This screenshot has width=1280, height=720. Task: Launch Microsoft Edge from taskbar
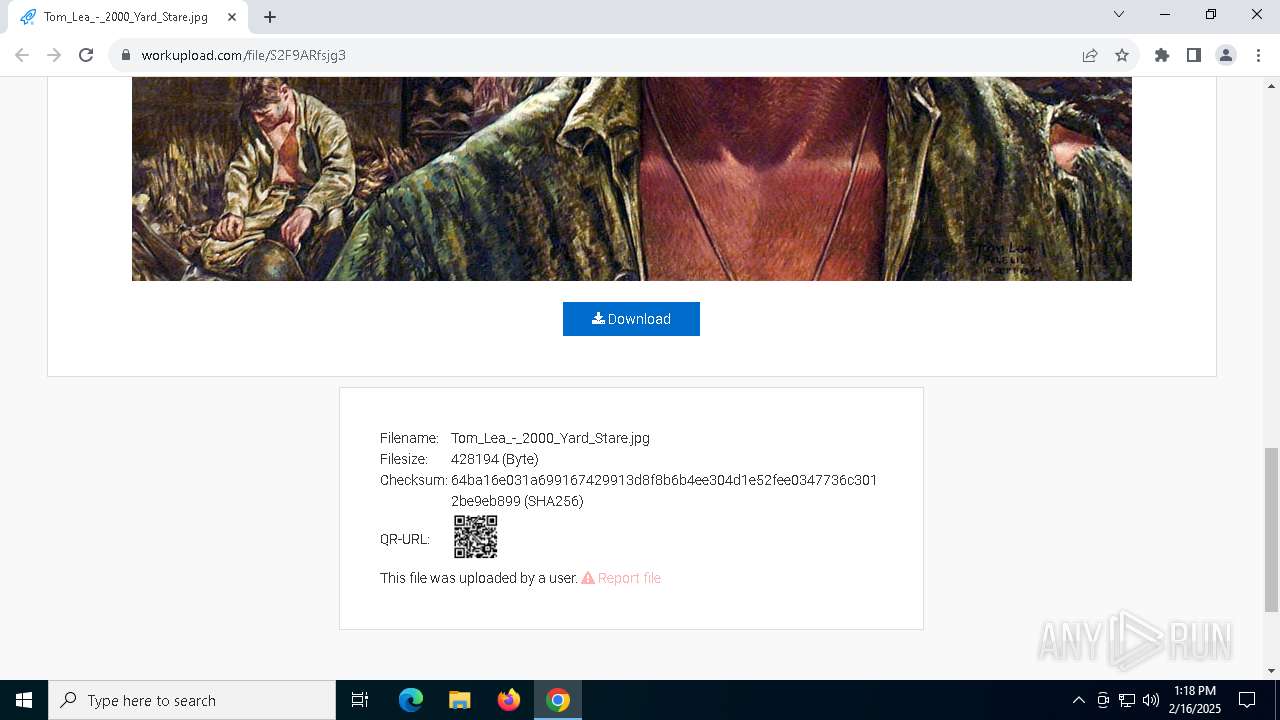411,700
